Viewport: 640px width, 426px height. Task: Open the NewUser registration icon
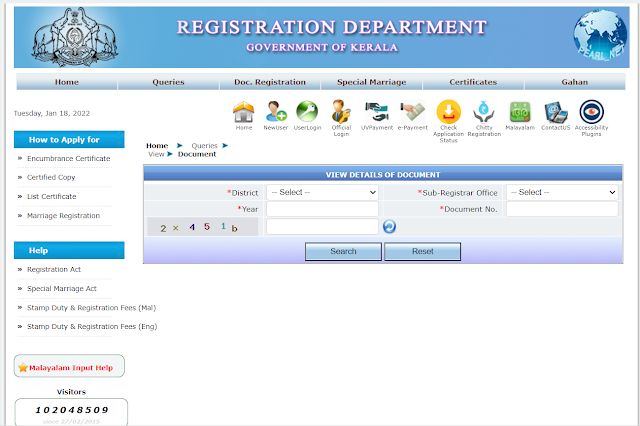pyautogui.click(x=276, y=112)
